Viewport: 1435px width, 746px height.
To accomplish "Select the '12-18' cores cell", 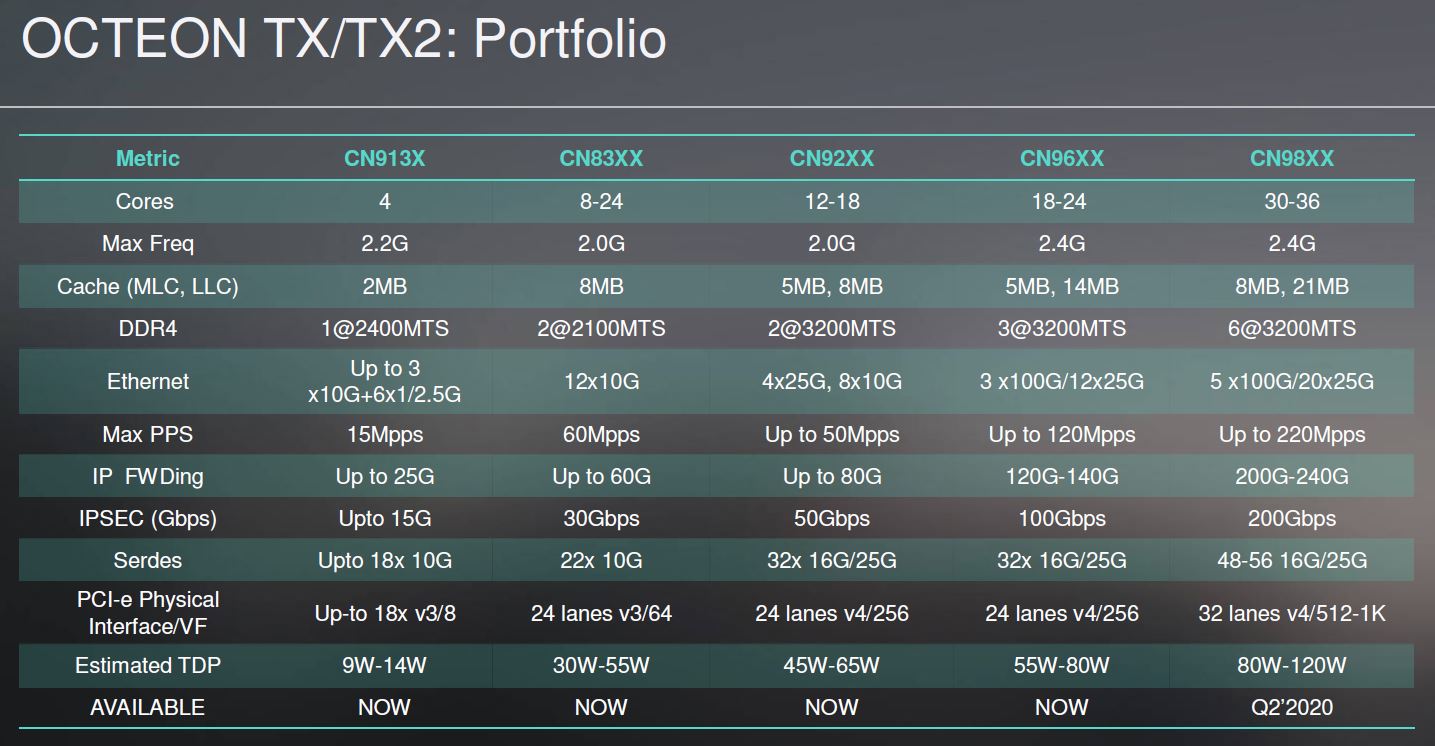I will pyautogui.click(x=832, y=201).
